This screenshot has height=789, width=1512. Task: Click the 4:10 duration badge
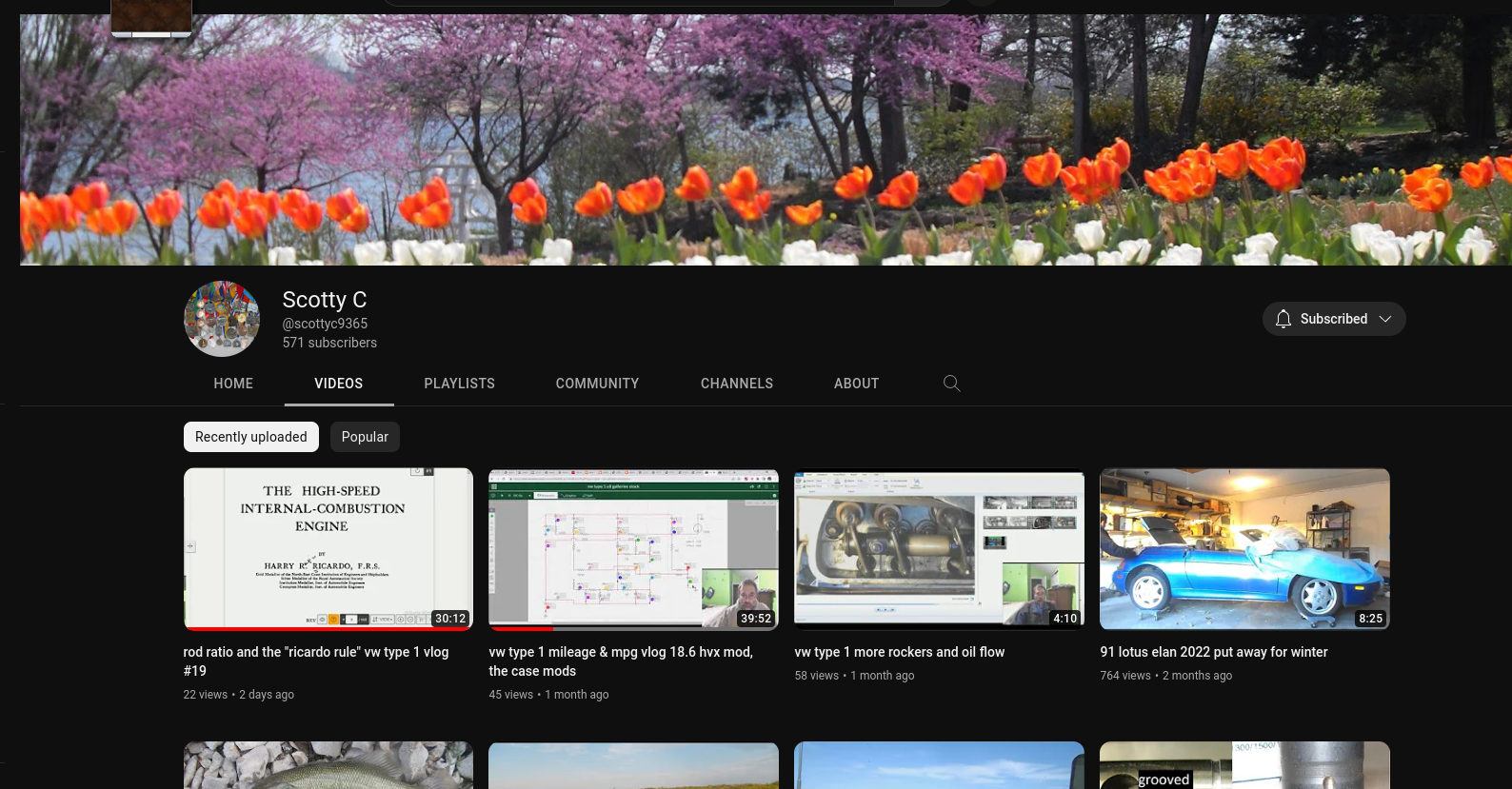1064,619
